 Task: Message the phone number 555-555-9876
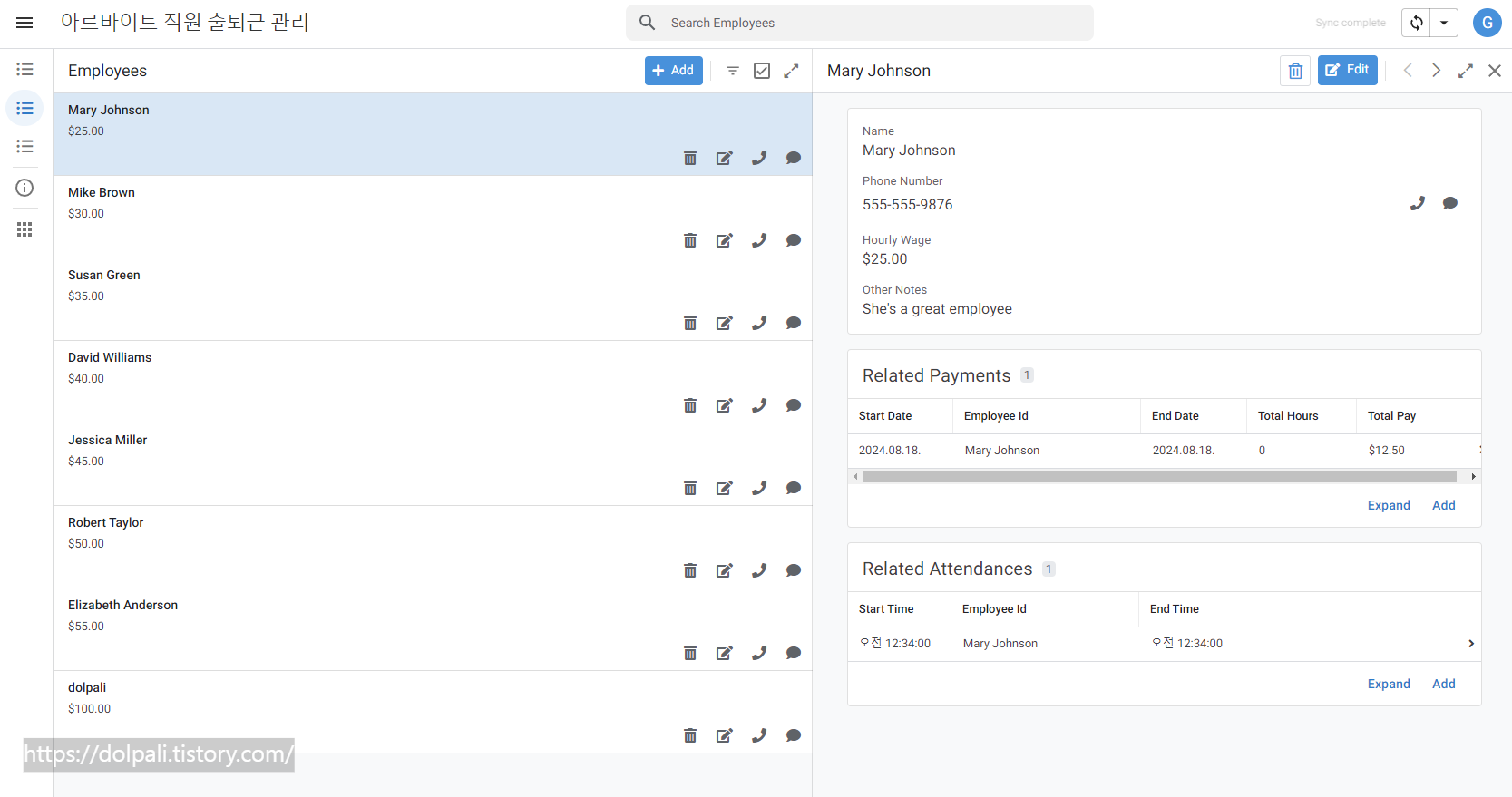(1450, 203)
